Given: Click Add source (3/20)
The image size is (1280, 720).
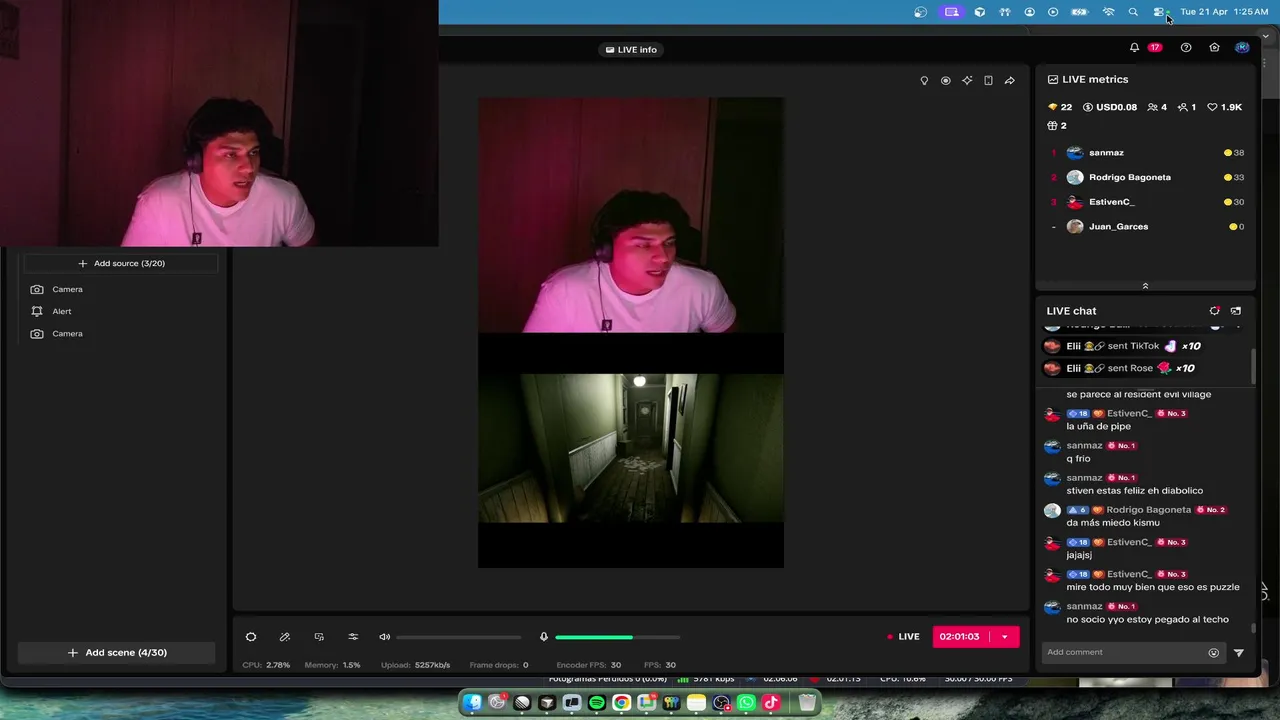Looking at the screenshot, I should tap(121, 263).
